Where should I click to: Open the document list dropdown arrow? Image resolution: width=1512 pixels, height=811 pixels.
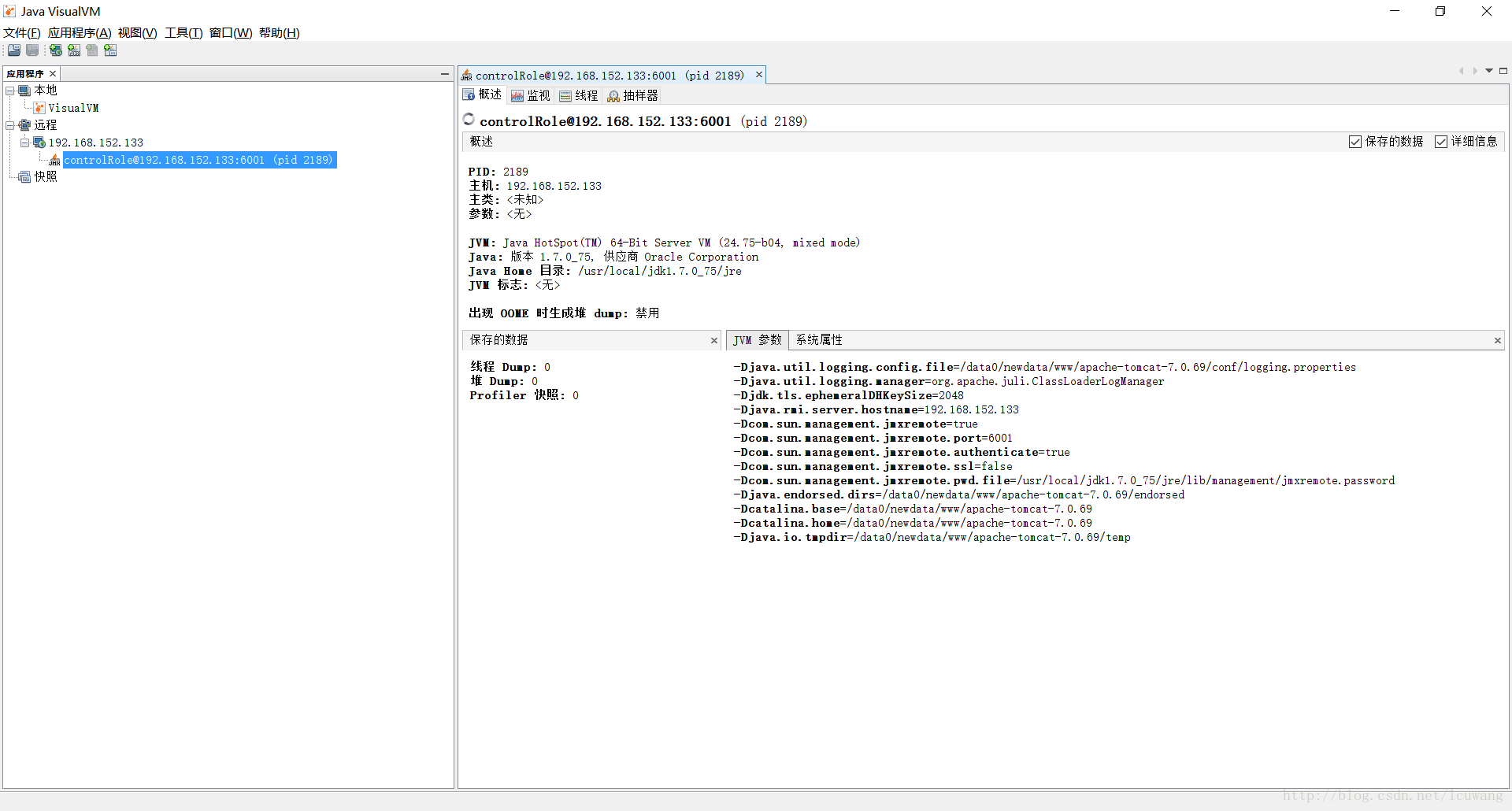coord(1489,71)
